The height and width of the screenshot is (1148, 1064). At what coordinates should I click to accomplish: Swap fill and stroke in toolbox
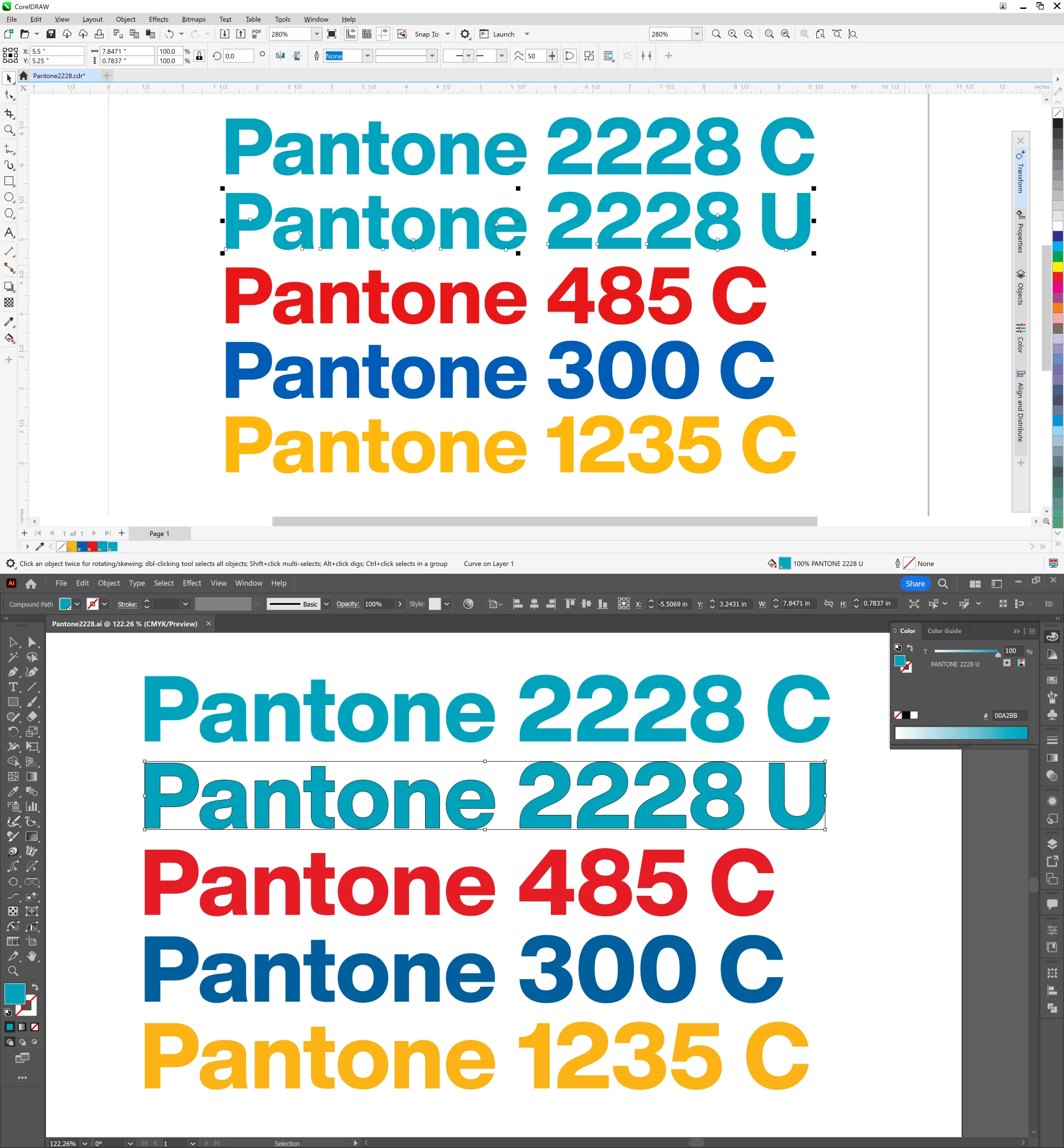tap(34, 987)
